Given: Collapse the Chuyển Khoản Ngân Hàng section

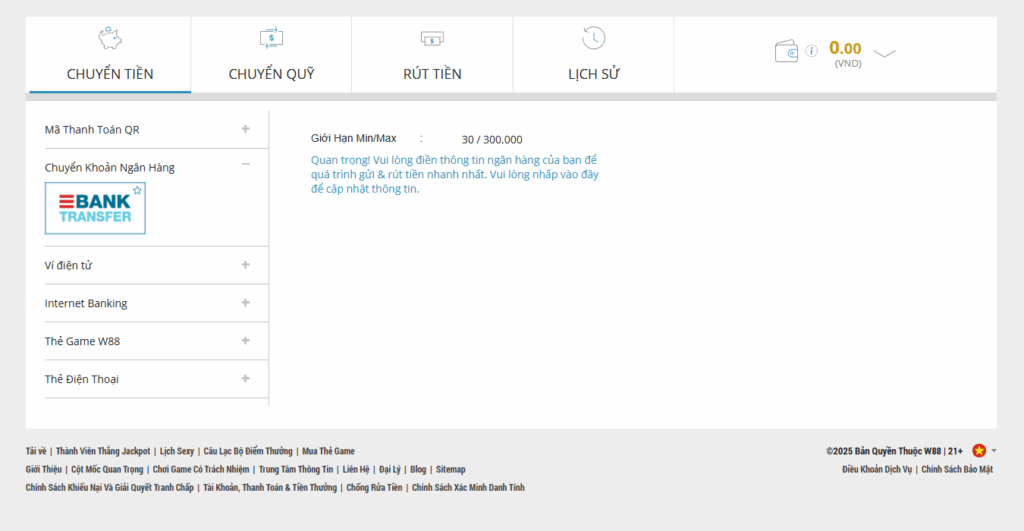Looking at the screenshot, I should [x=245, y=165].
